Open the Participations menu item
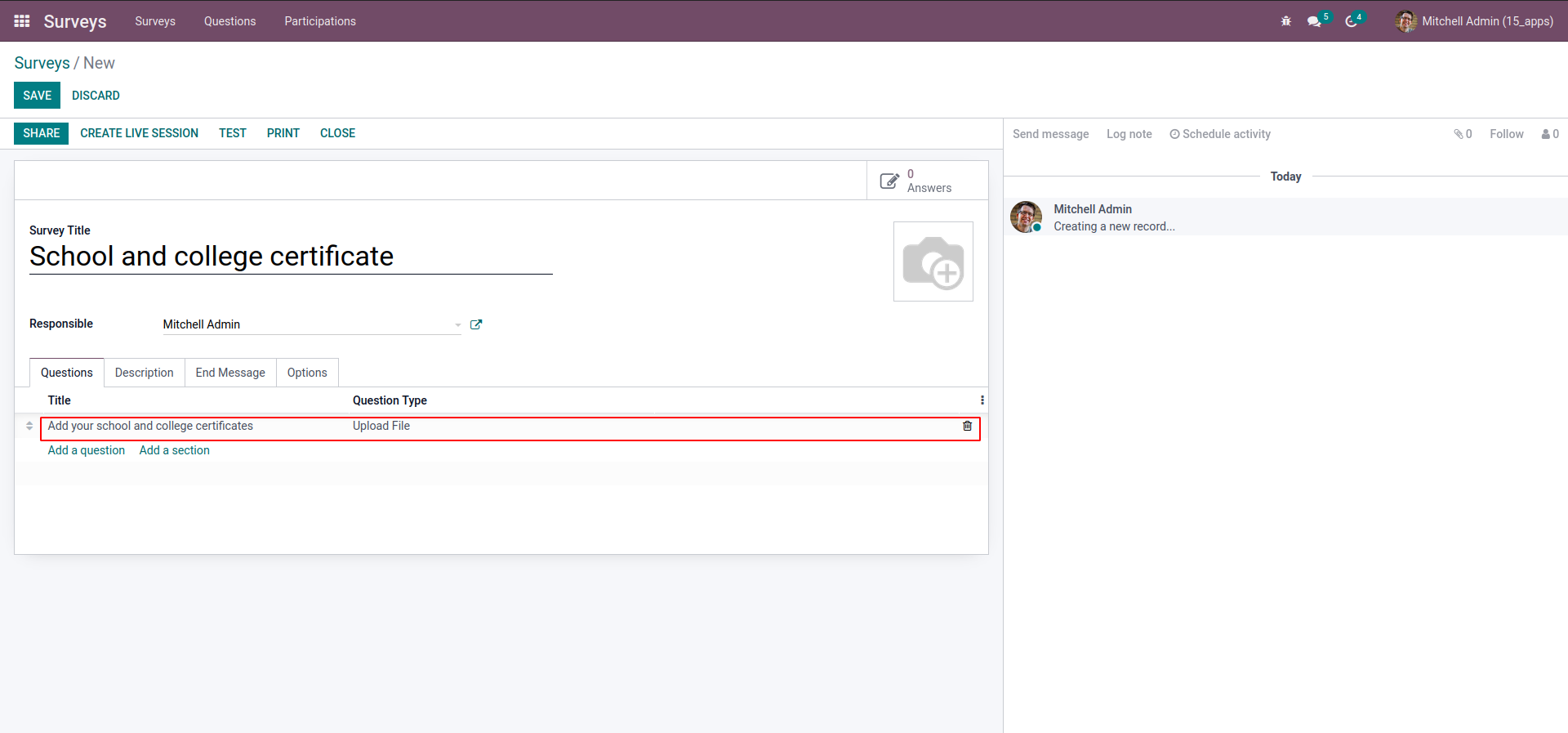This screenshot has height=733, width=1568. pos(320,21)
